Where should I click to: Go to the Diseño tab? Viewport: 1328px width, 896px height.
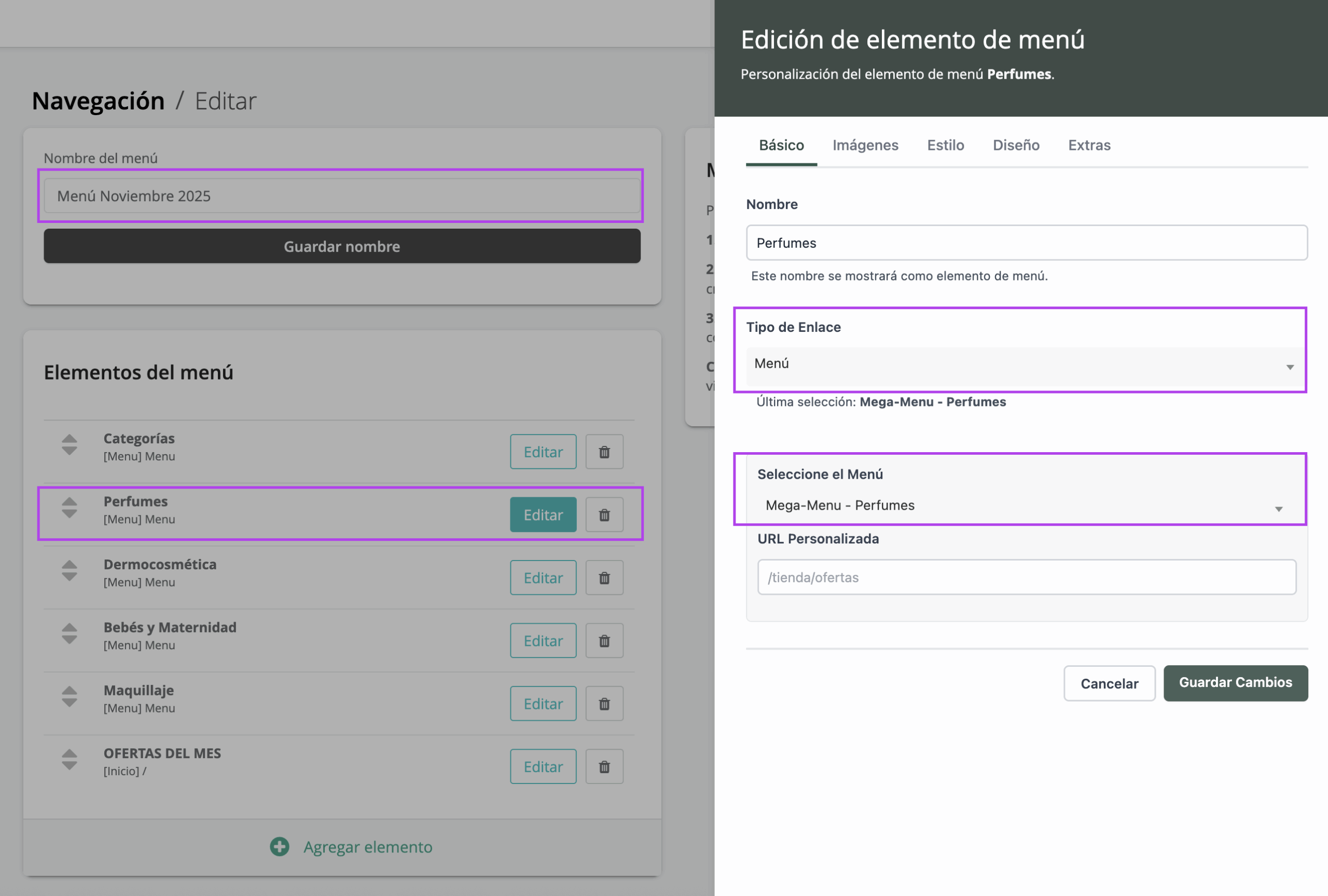[1015, 145]
